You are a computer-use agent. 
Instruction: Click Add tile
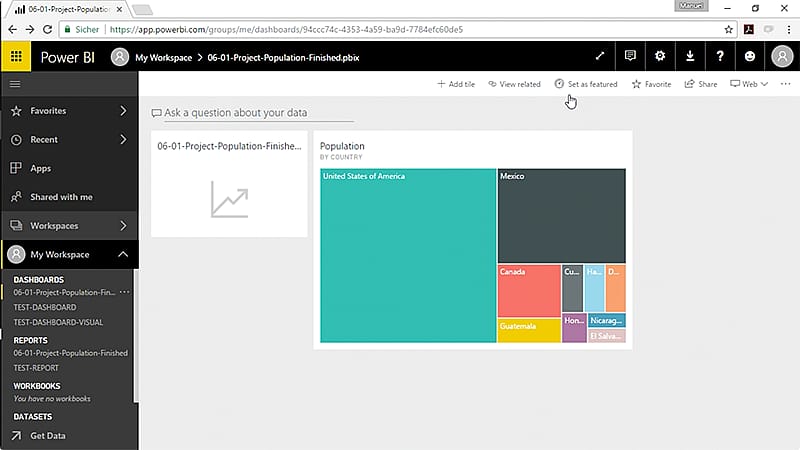[x=456, y=84]
